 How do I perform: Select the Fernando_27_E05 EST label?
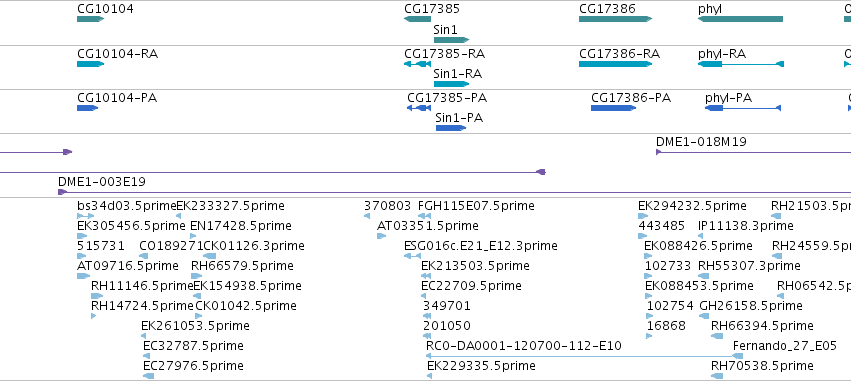(785, 346)
